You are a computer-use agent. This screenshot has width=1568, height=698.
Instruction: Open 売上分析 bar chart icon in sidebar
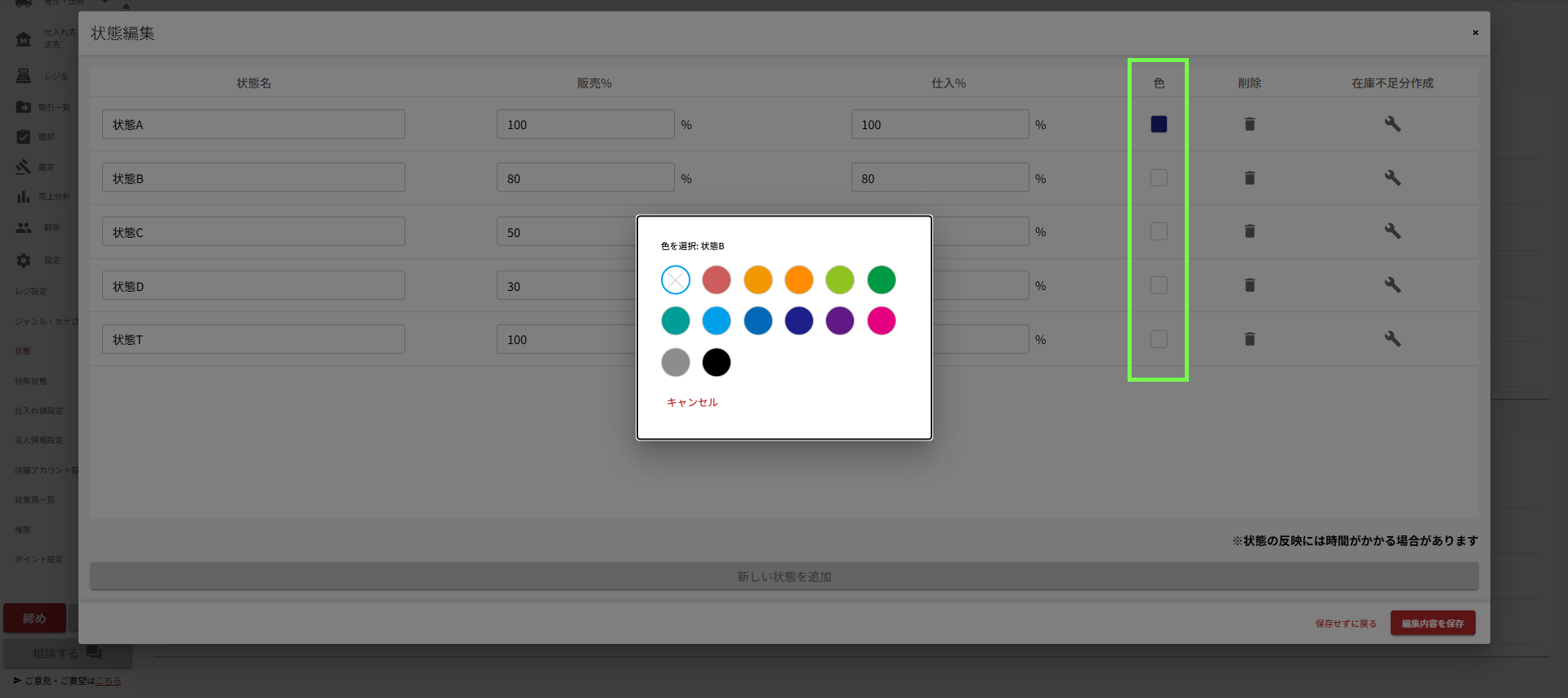24,197
